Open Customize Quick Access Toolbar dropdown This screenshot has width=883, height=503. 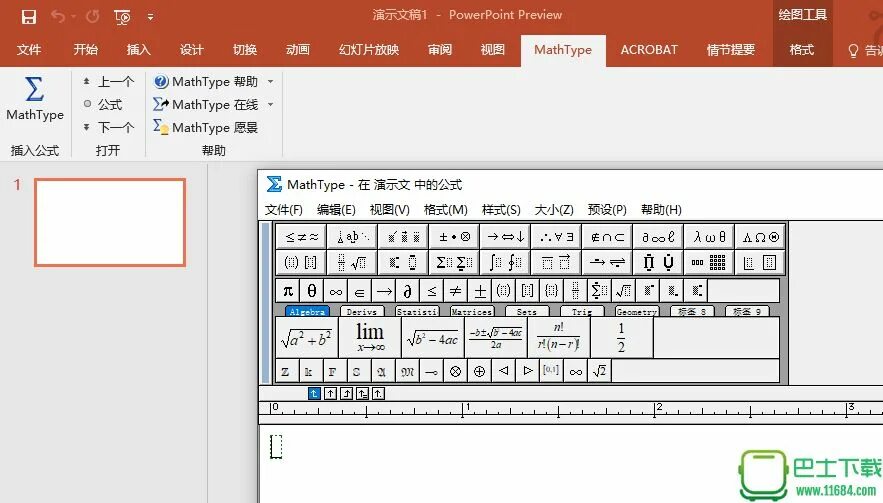click(150, 17)
